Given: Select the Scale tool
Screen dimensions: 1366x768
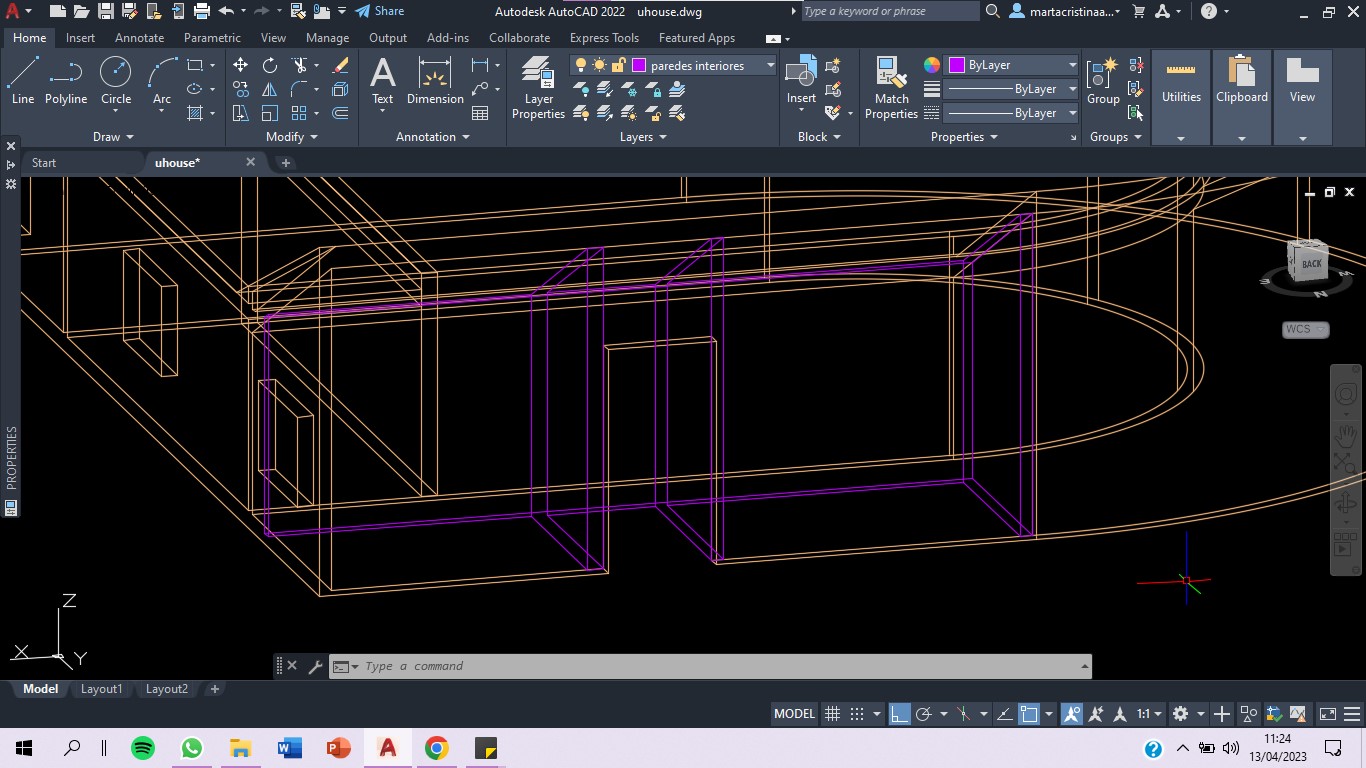Looking at the screenshot, I should click(x=270, y=113).
